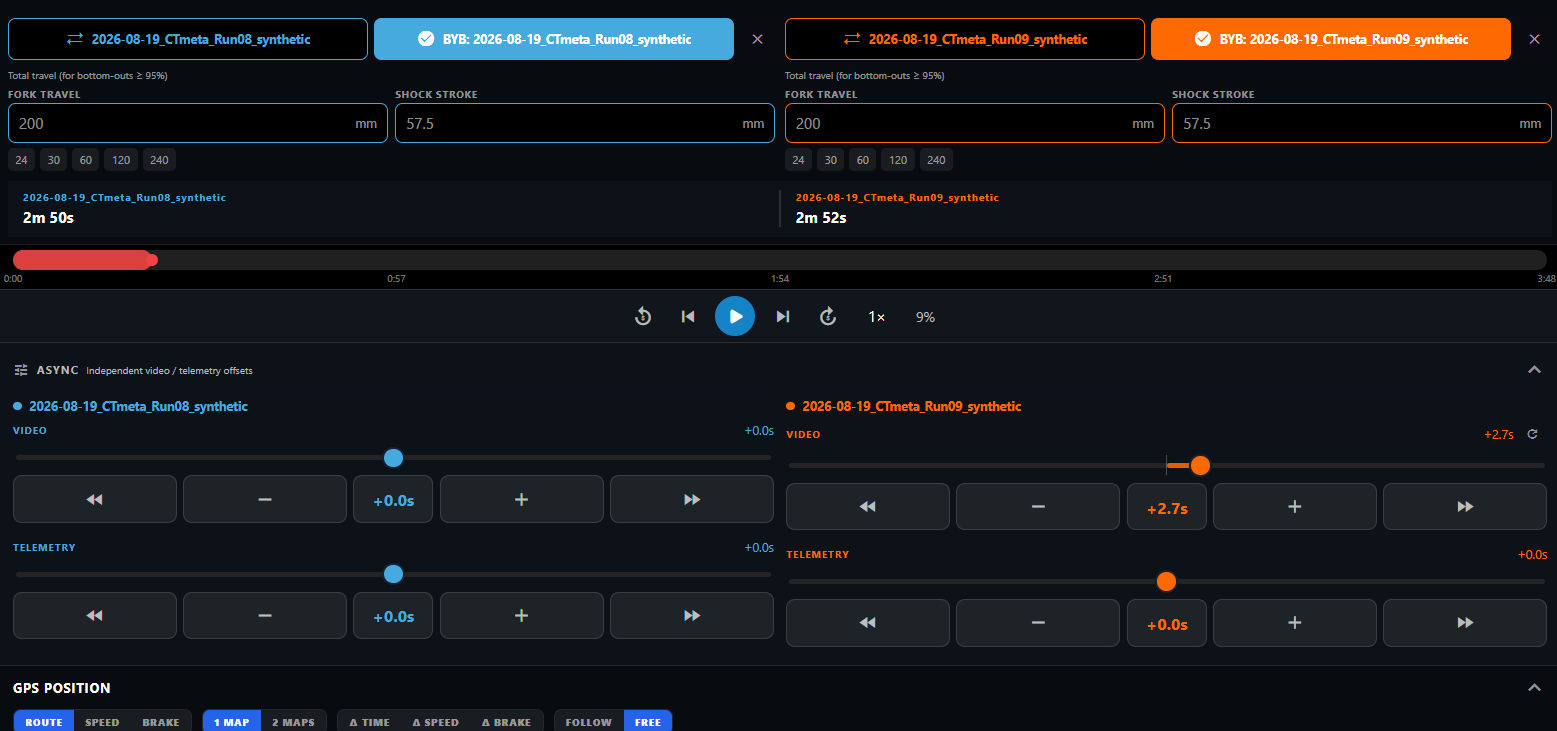The width and height of the screenshot is (1557, 731).
Task: Click the fast-rewind button under Run08 VIDEO
Action: pyautogui.click(x=95, y=499)
